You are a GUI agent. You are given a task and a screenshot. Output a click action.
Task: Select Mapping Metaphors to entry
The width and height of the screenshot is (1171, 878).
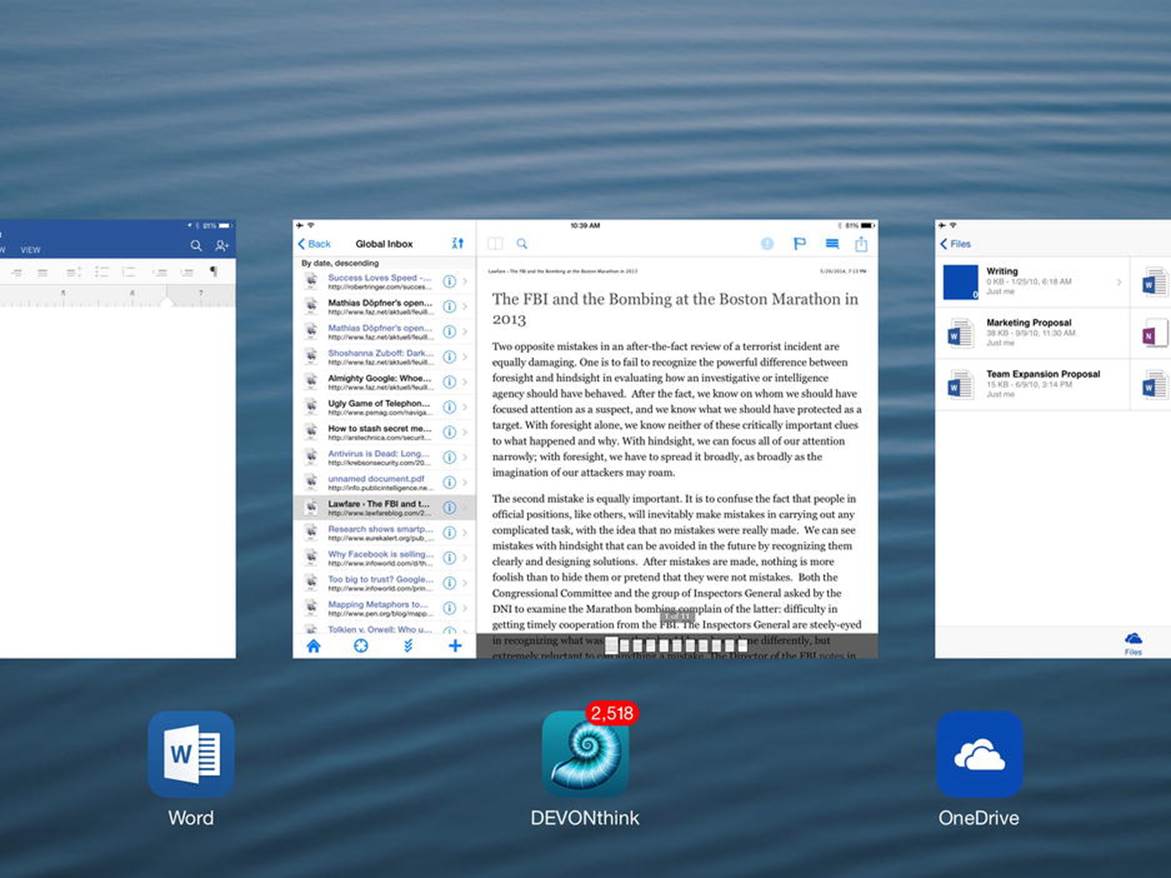pos(384,608)
